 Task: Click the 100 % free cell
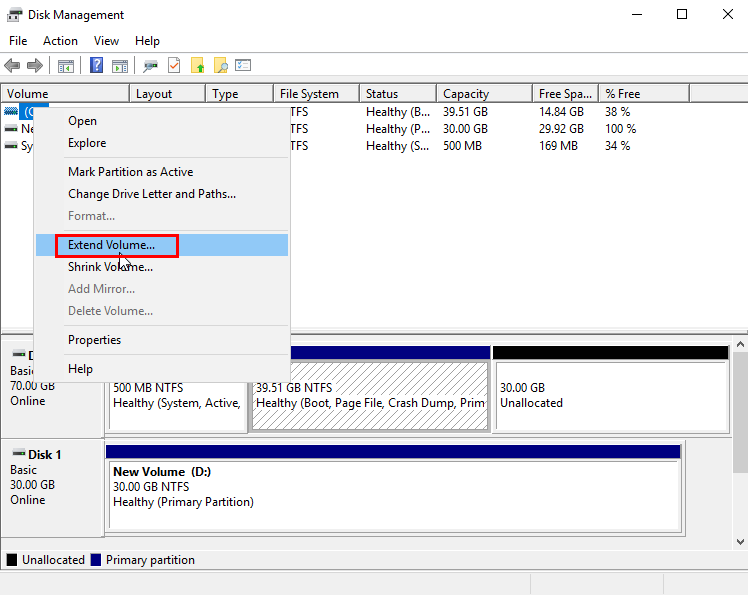(621, 129)
